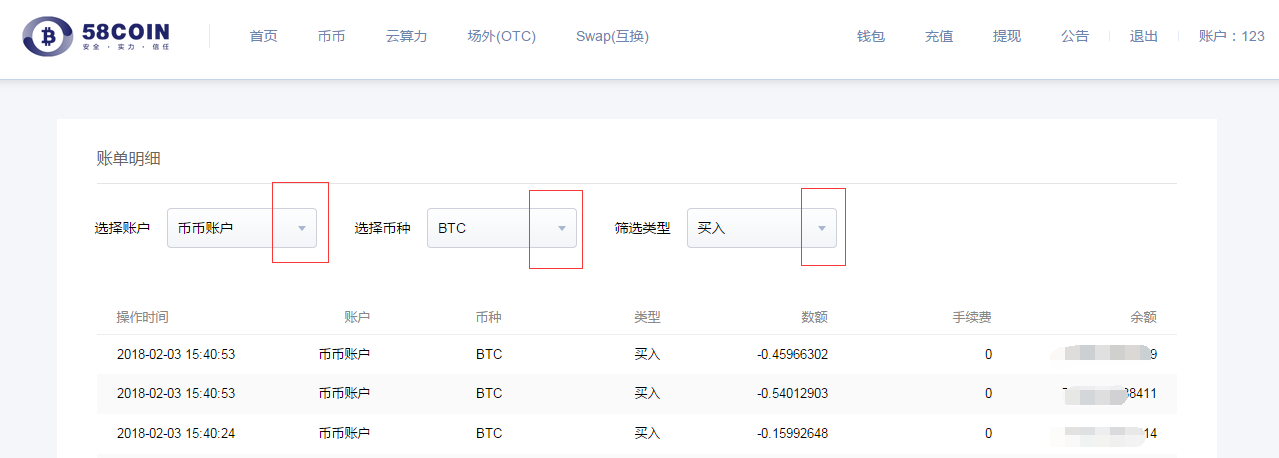Navigate to 云算力 page
The width and height of the screenshot is (1279, 458).
[x=406, y=36]
